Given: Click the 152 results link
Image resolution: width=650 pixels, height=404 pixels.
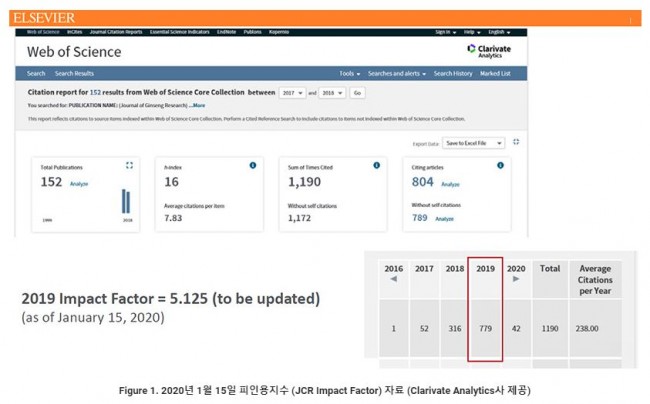Looking at the screenshot, I should point(95,92).
